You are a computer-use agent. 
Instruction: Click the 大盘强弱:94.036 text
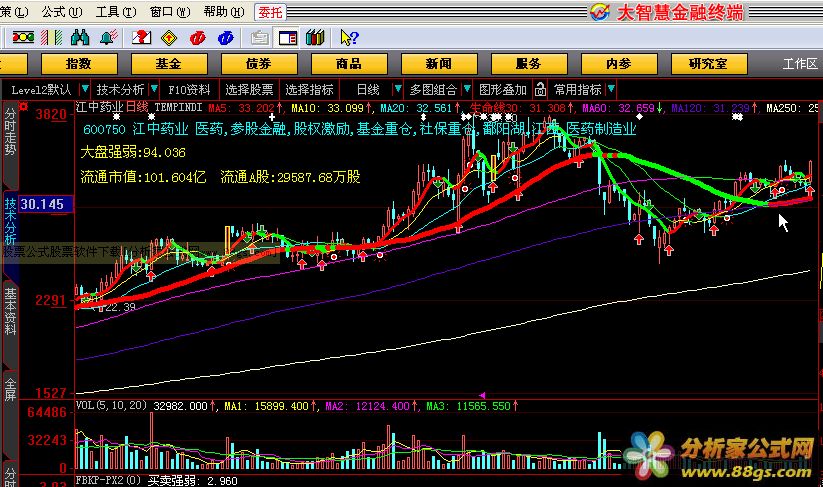133,152
